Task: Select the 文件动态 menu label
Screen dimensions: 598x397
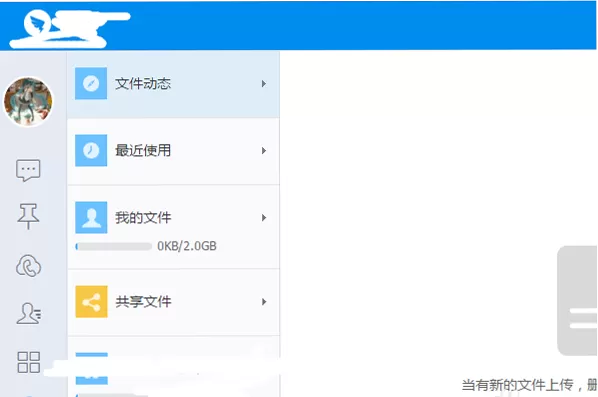Action: (143, 84)
